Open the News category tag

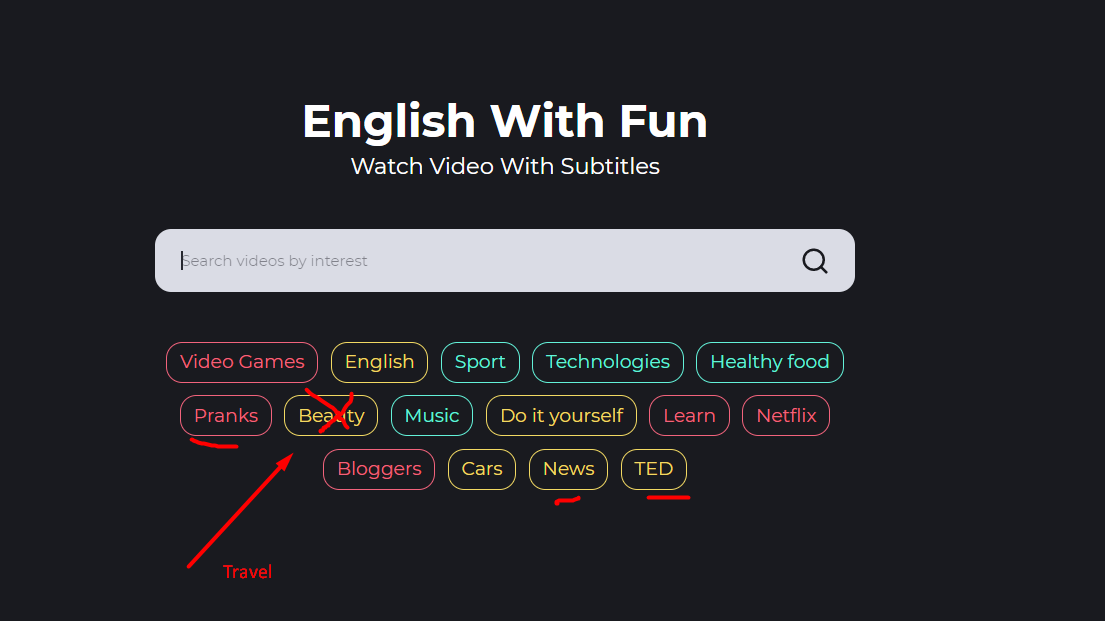tap(568, 469)
